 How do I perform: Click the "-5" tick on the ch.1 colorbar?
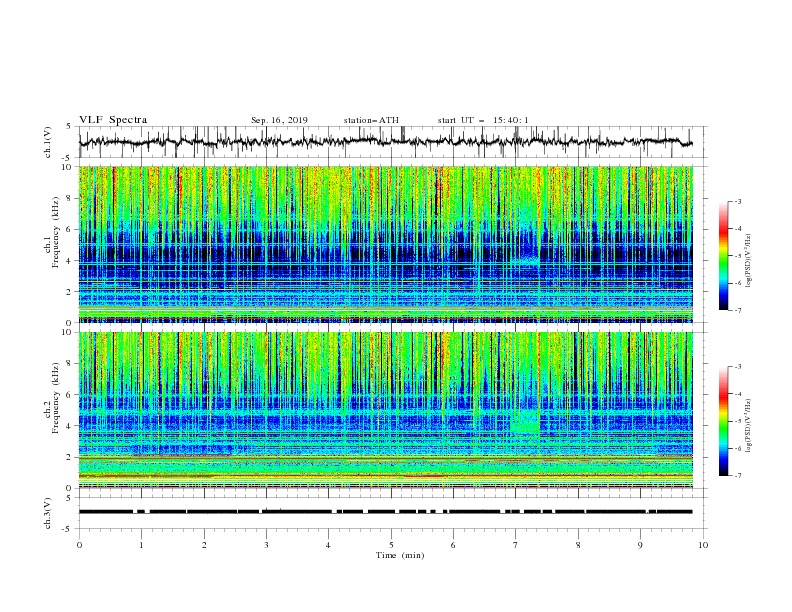point(737,256)
